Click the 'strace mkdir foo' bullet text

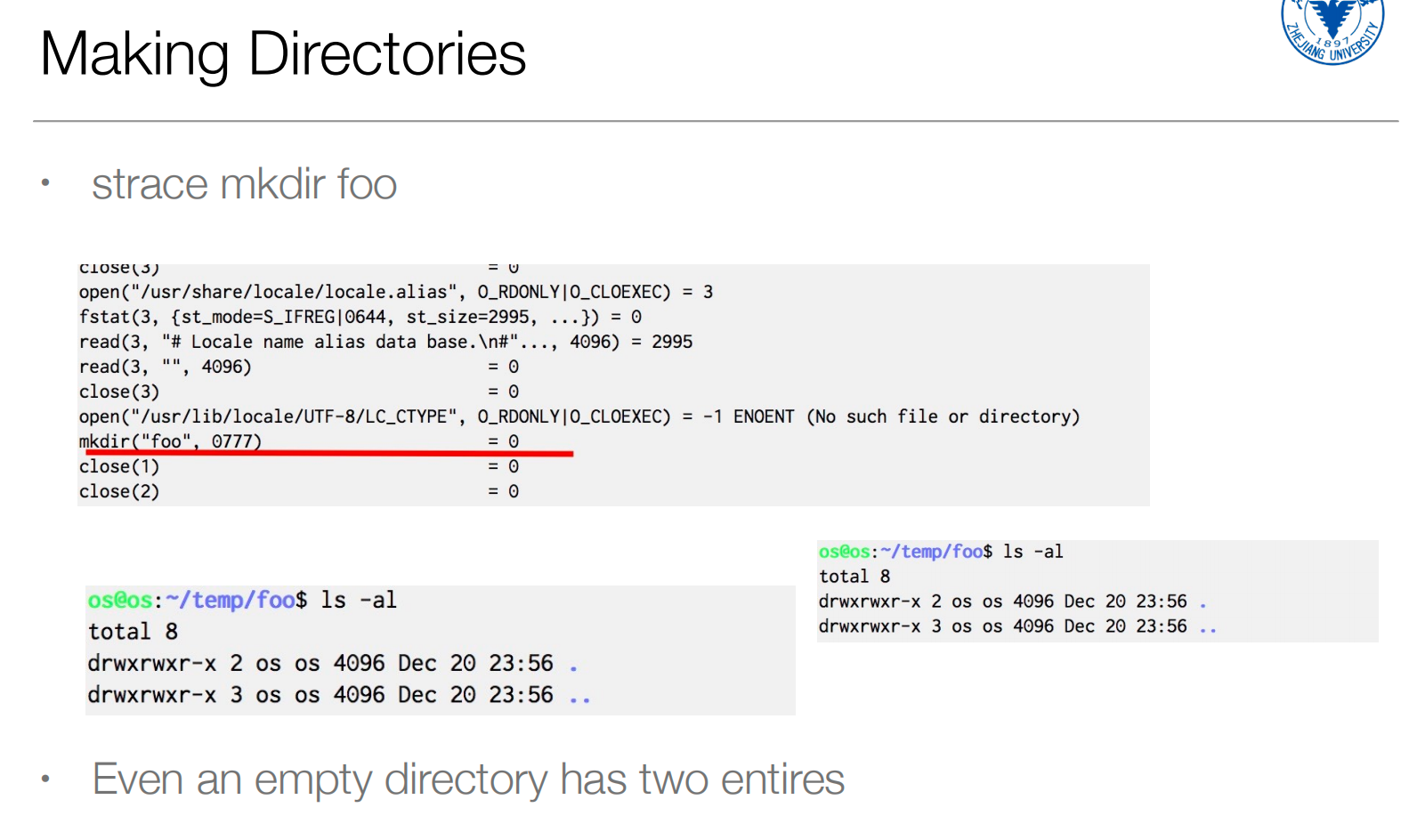coord(244,184)
